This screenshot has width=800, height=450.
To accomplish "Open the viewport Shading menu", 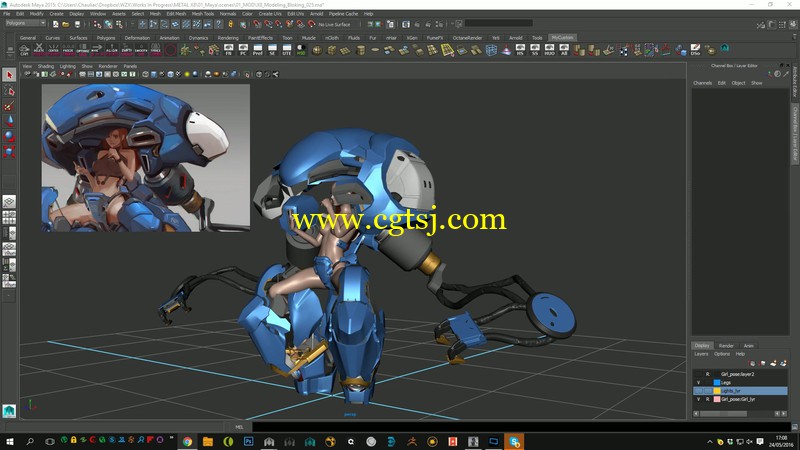I will click(45, 66).
